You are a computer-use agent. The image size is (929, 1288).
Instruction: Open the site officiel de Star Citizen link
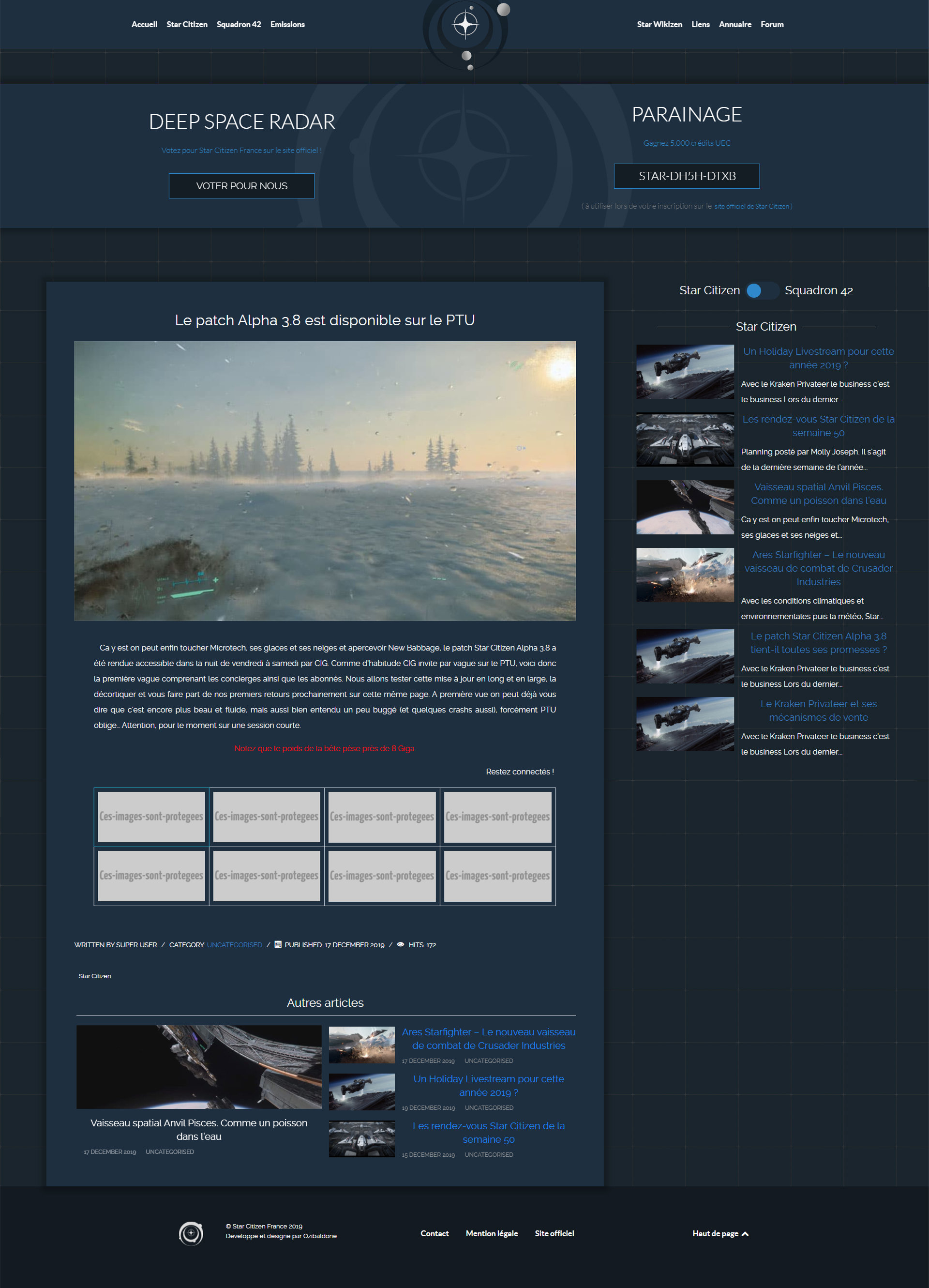[x=752, y=206]
